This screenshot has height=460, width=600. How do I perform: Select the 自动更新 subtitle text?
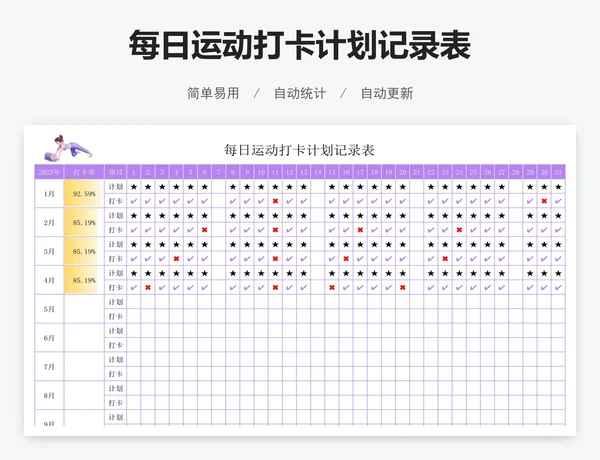[x=387, y=93]
